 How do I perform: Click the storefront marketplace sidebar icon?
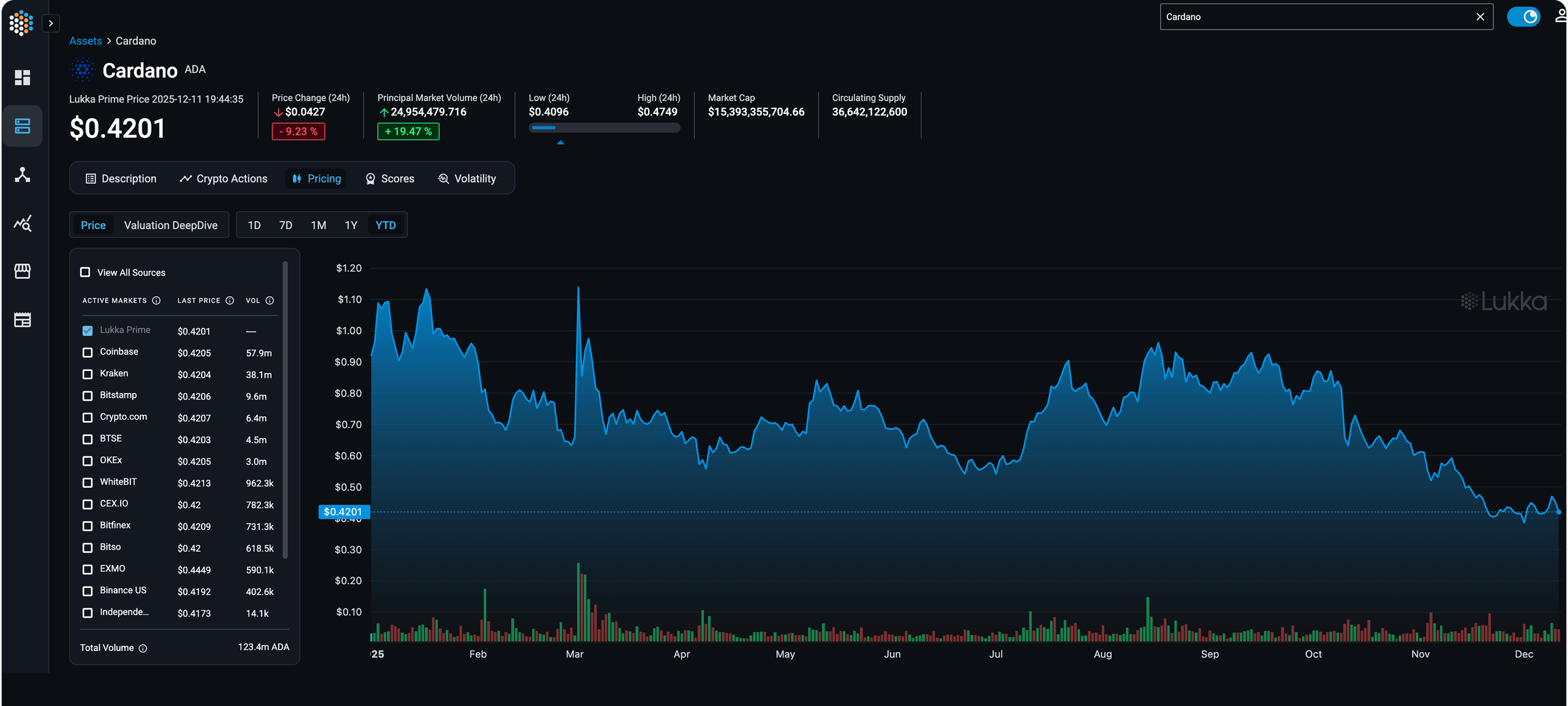(23, 271)
